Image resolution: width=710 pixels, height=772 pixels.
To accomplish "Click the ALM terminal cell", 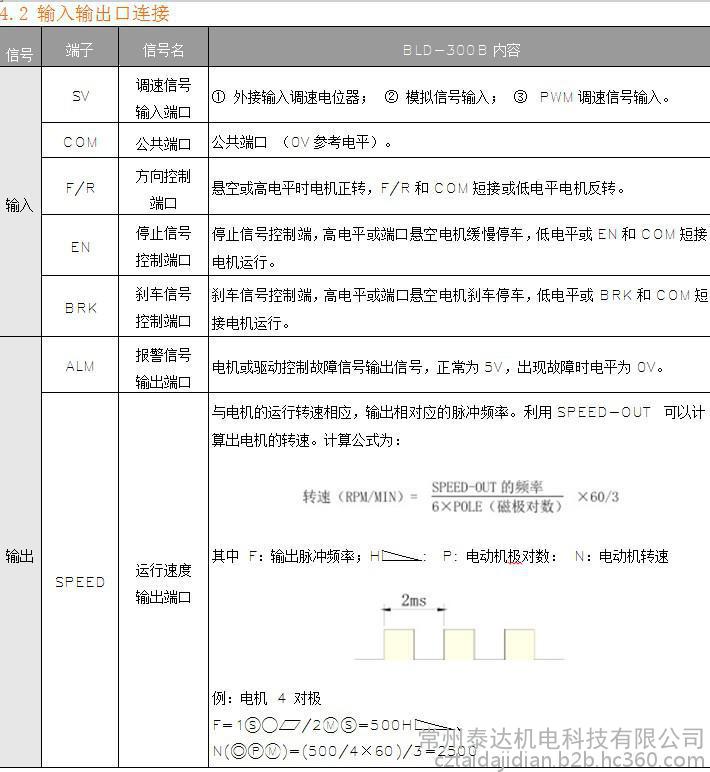I will 80,366.
